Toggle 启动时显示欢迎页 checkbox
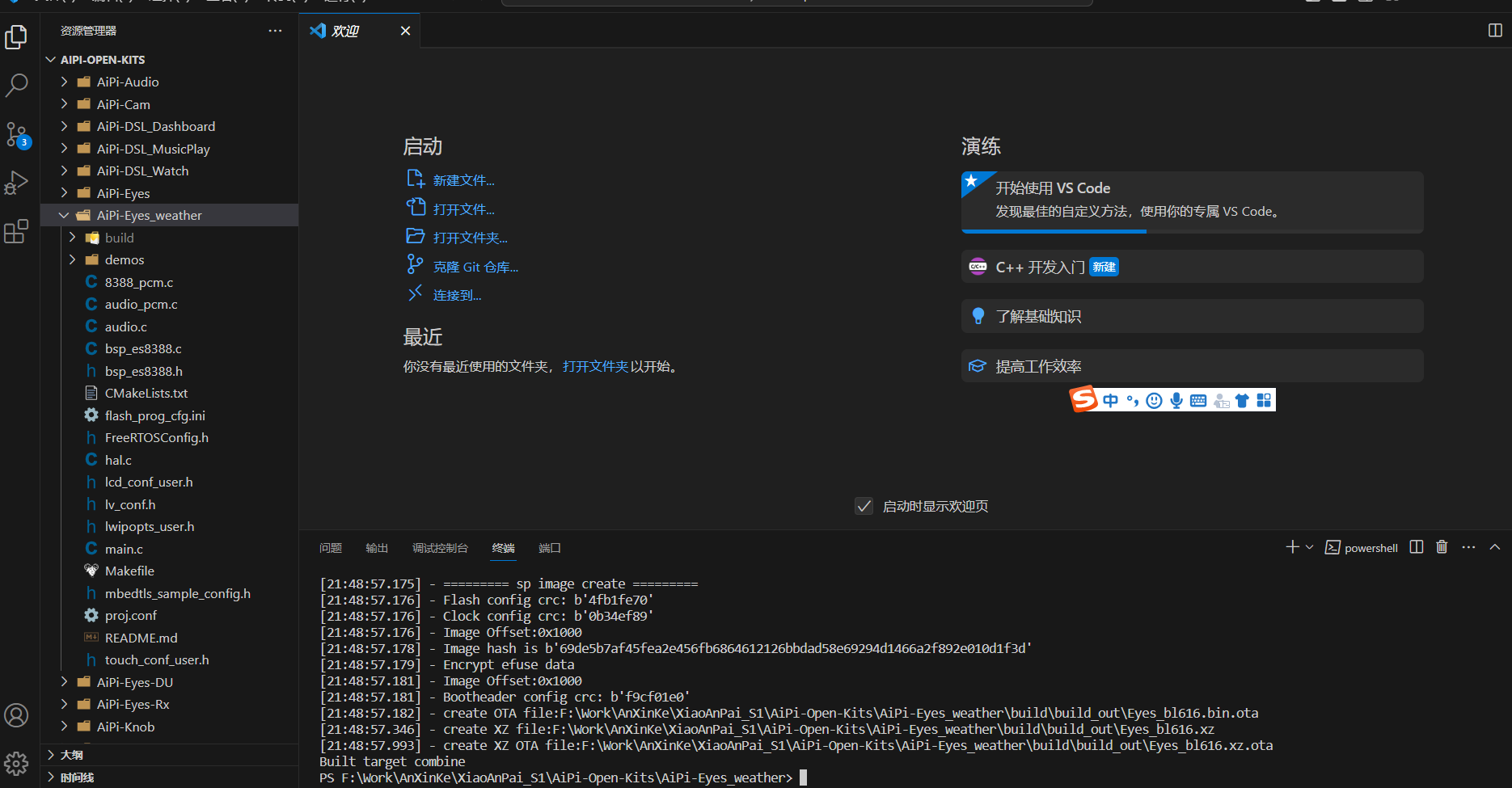This screenshot has width=1512, height=788. (864, 506)
